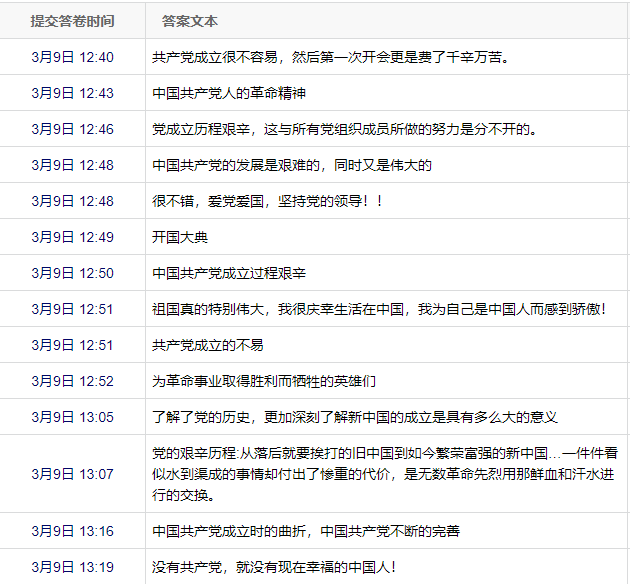Click the 3月9日 12:40 timestamp cell
Viewport: 630px width, 584px height.
[72, 57]
